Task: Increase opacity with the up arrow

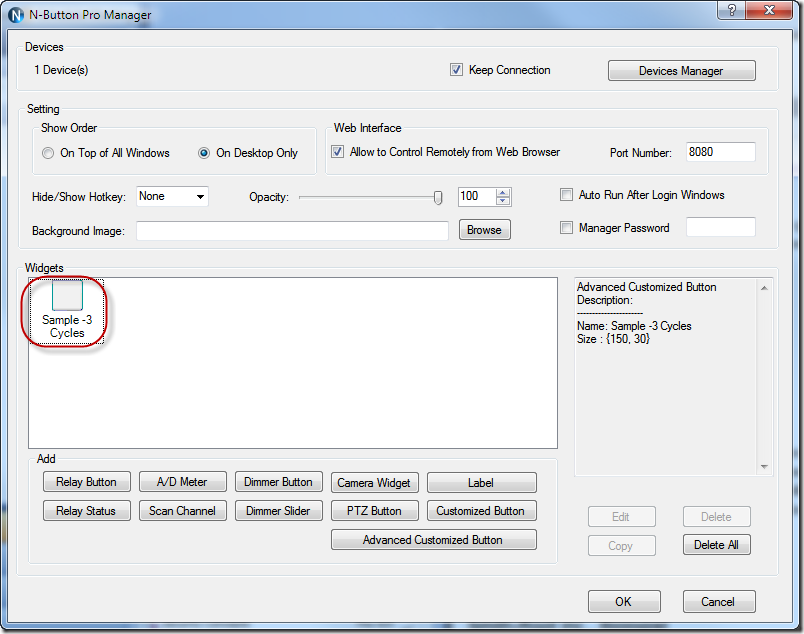Action: [x=503, y=193]
